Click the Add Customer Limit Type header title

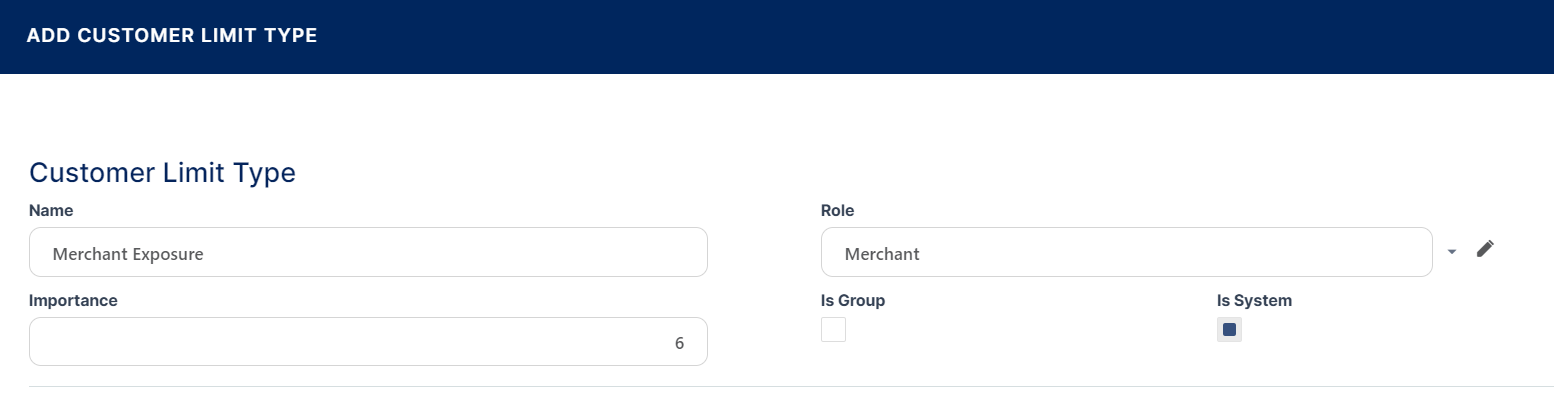[171, 36]
